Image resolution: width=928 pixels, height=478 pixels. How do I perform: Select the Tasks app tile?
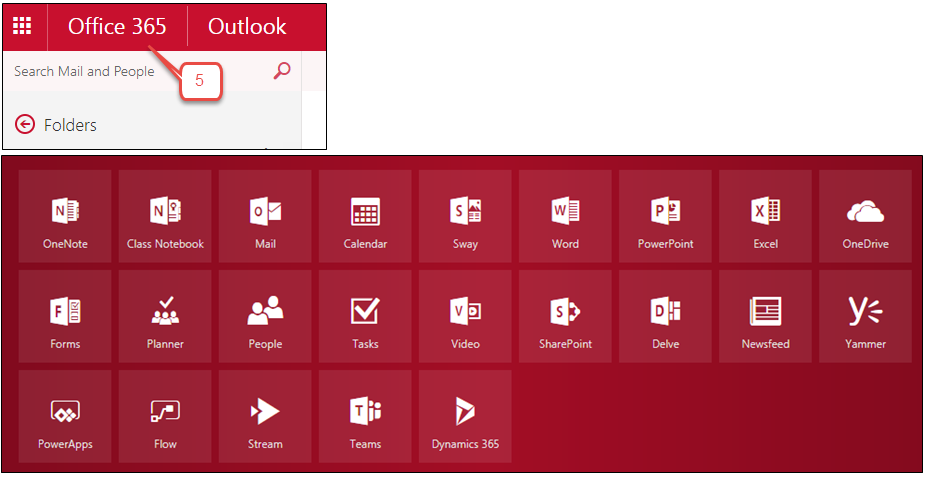pos(365,316)
